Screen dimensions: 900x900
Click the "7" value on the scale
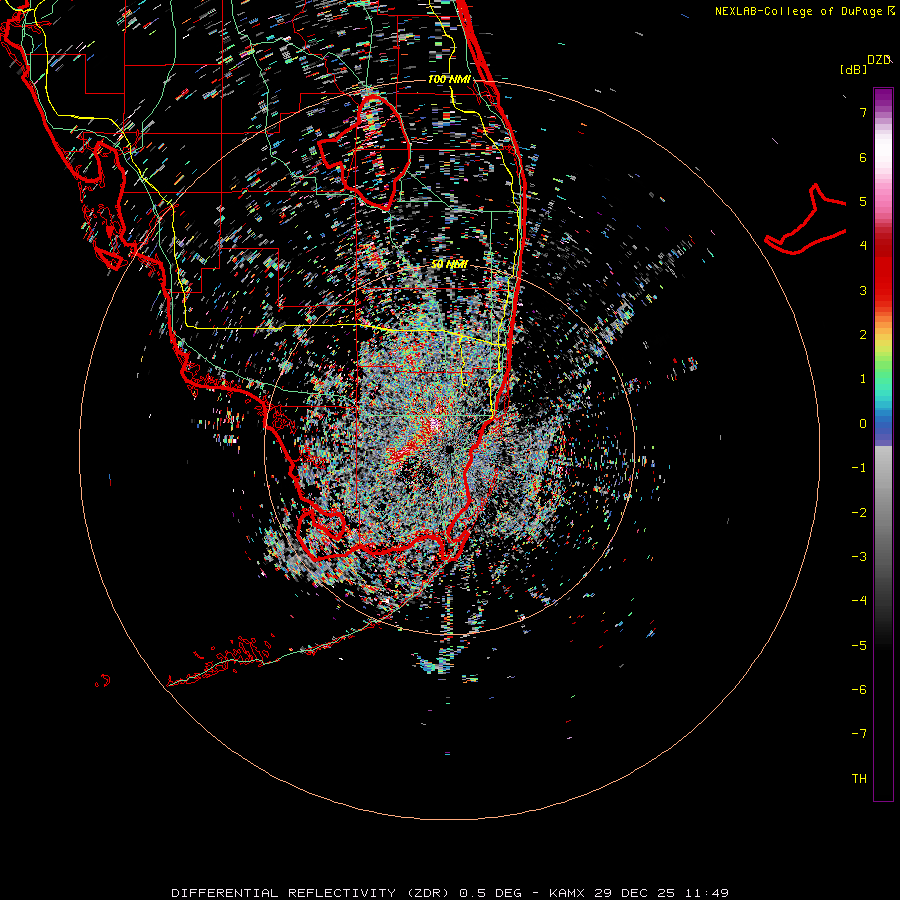(863, 112)
